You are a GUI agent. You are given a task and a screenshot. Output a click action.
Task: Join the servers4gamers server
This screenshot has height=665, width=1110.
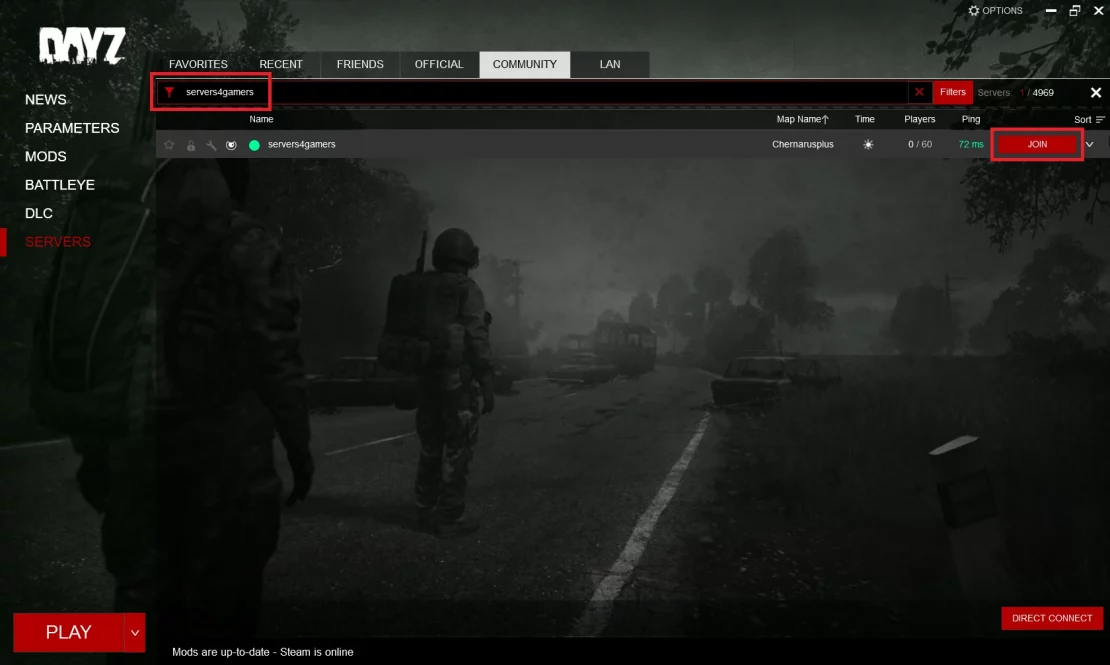(x=1037, y=144)
